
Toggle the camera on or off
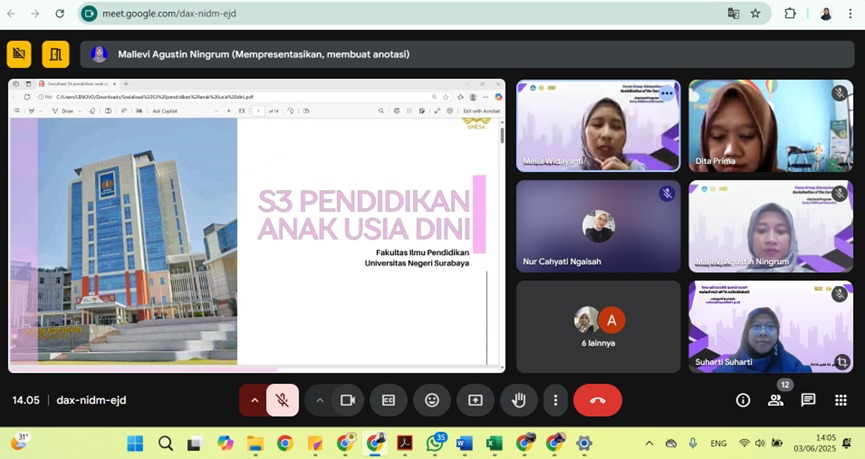coord(347,400)
